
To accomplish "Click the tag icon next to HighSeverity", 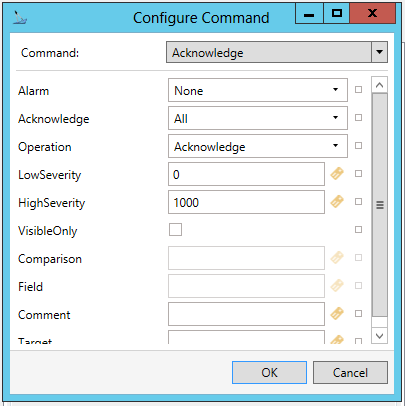I will 337,202.
